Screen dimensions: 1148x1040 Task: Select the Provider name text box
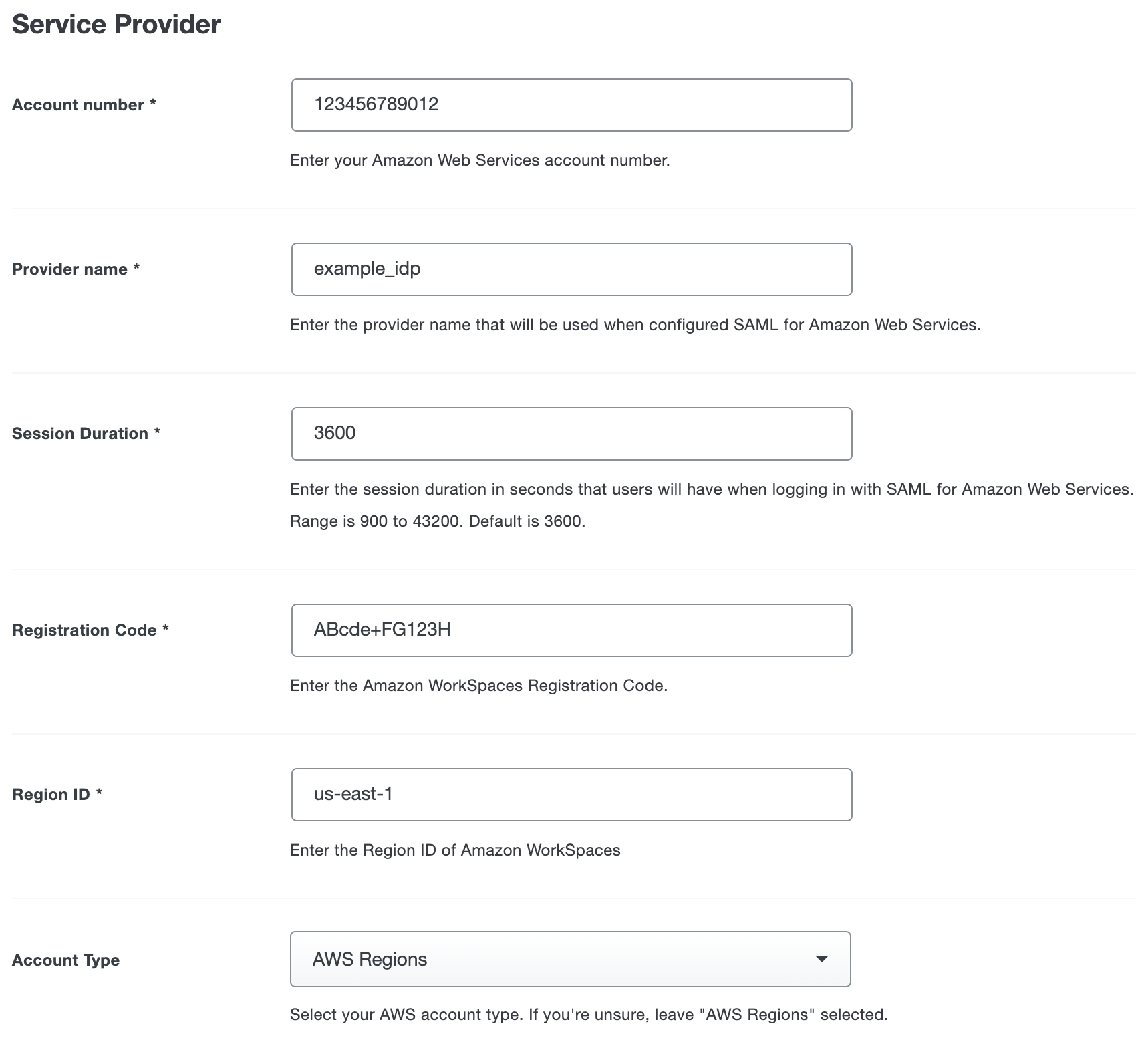[x=571, y=269]
